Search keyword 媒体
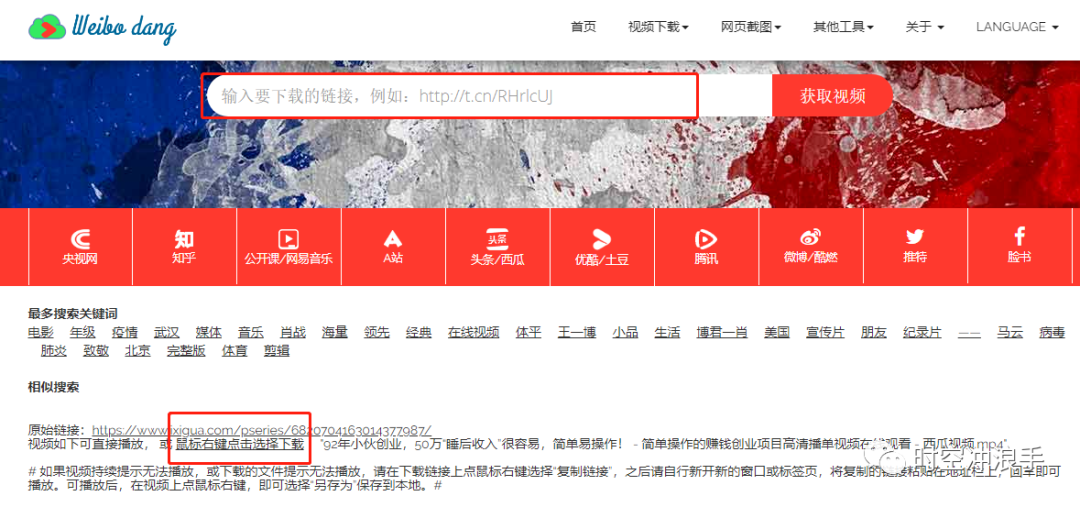This screenshot has width=1080, height=507. pyautogui.click(x=209, y=332)
